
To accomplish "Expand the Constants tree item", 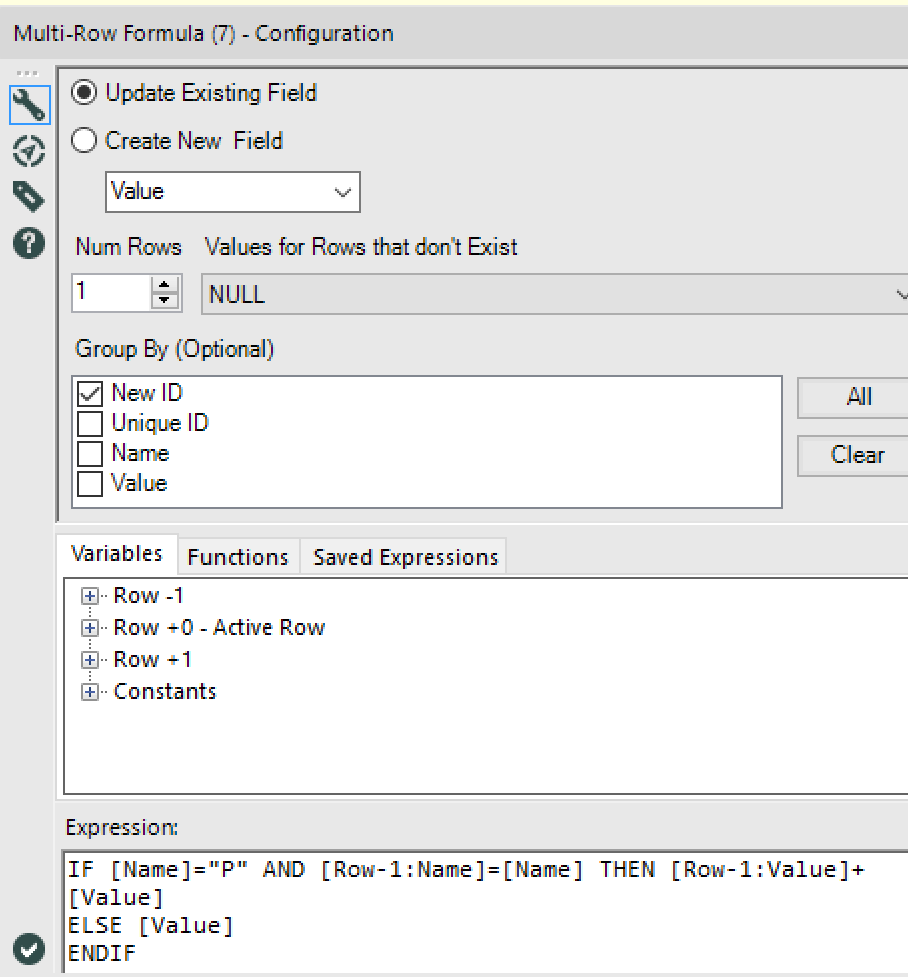I will coord(89,691).
